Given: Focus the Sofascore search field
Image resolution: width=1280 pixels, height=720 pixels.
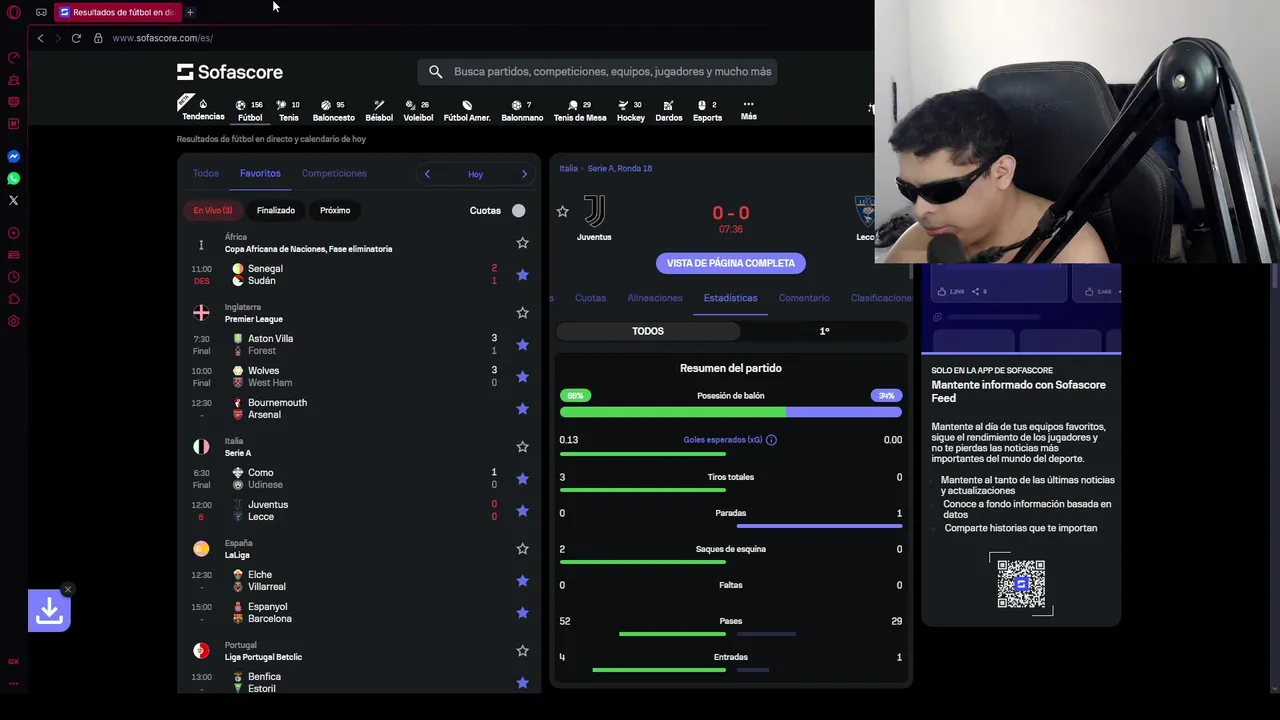Looking at the screenshot, I should click(x=597, y=72).
